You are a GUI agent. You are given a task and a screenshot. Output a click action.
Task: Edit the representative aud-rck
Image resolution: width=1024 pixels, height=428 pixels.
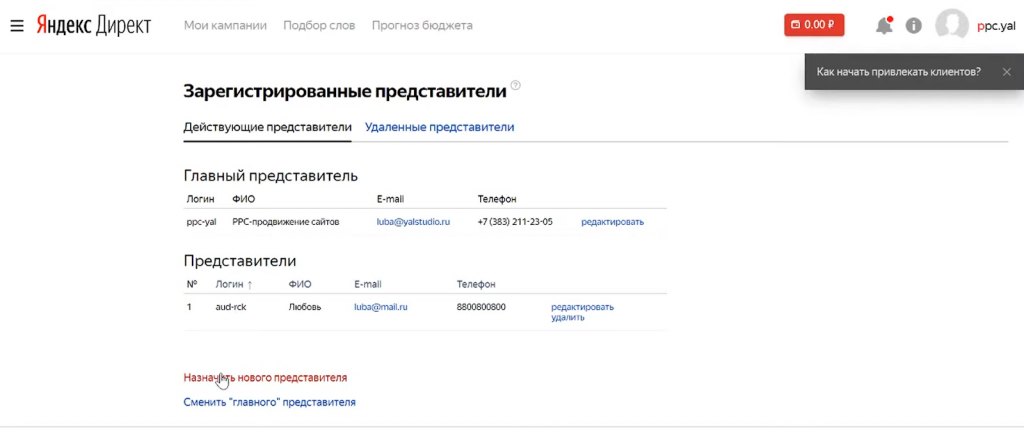(x=583, y=306)
